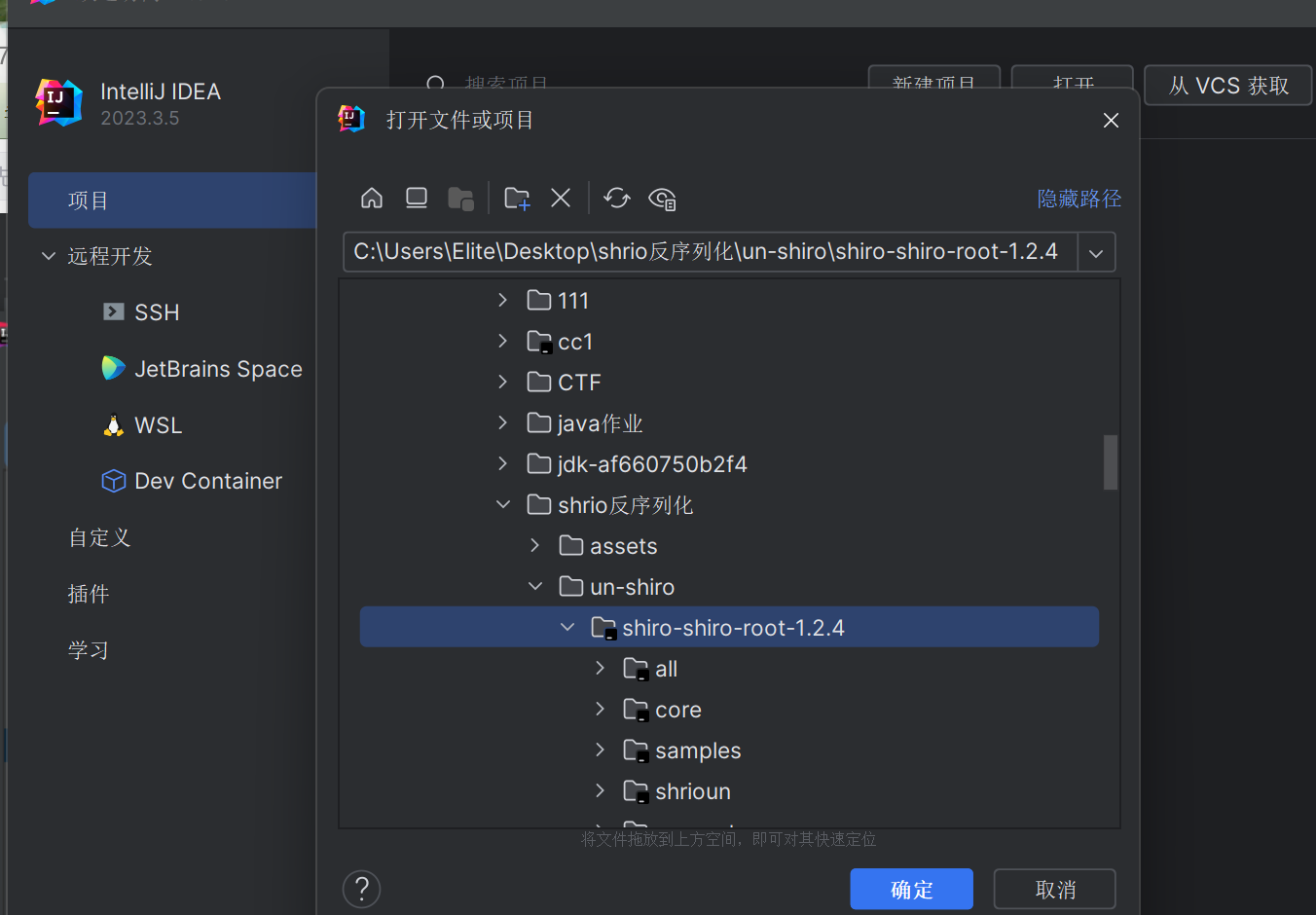Click the Dev Container cube icon
The image size is (1316, 915).
tap(114, 481)
